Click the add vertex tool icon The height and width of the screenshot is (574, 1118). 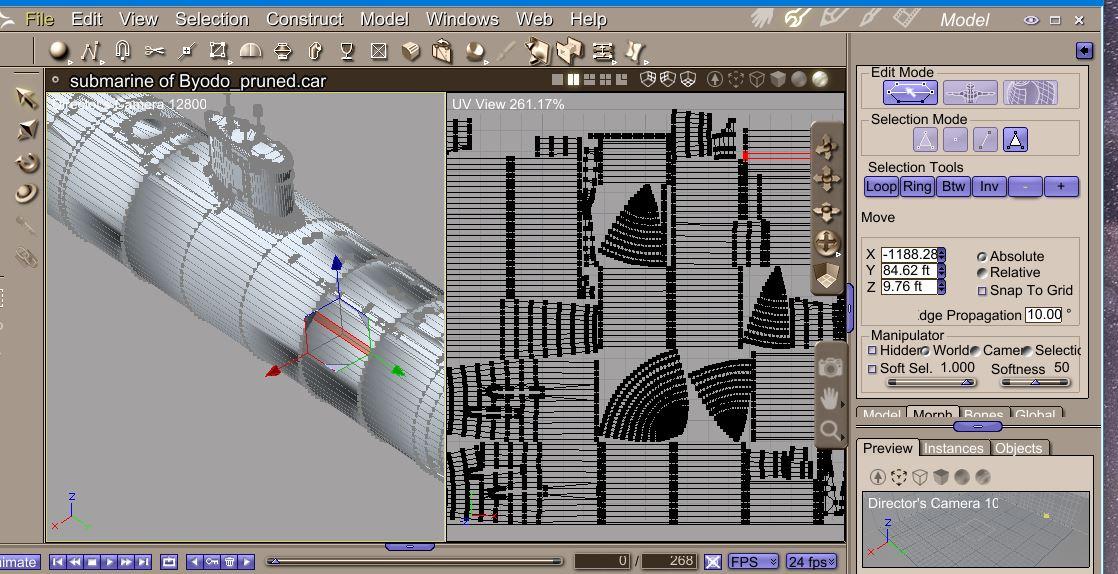(186, 51)
